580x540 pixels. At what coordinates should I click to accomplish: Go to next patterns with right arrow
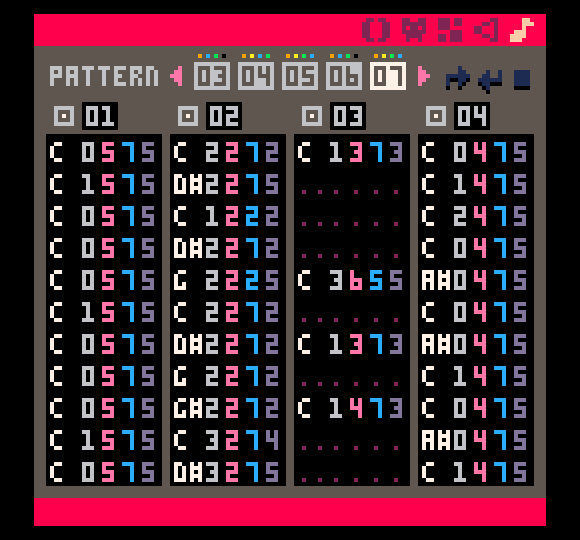tap(423, 76)
